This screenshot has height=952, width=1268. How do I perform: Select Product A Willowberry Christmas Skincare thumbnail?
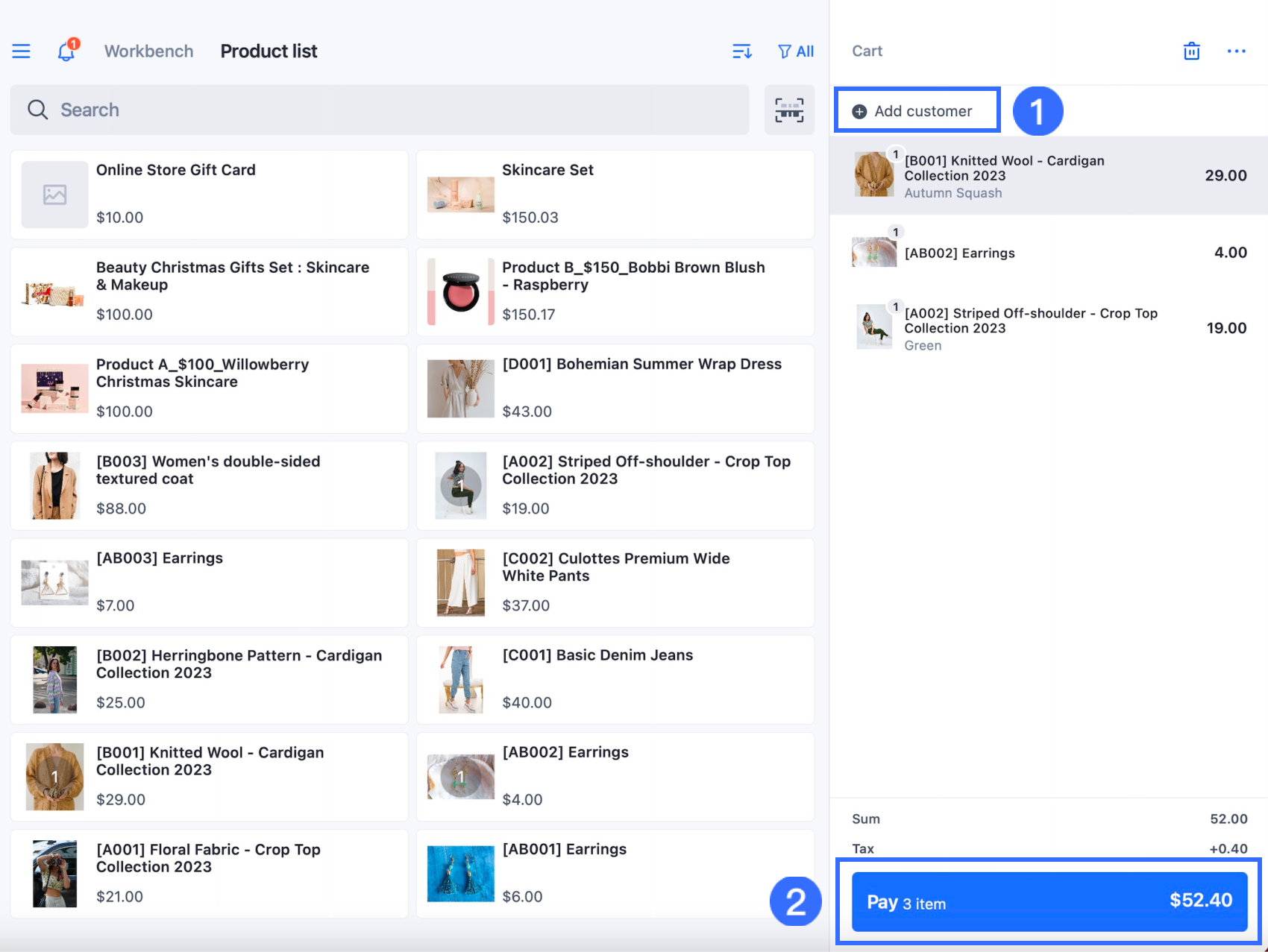pos(54,388)
